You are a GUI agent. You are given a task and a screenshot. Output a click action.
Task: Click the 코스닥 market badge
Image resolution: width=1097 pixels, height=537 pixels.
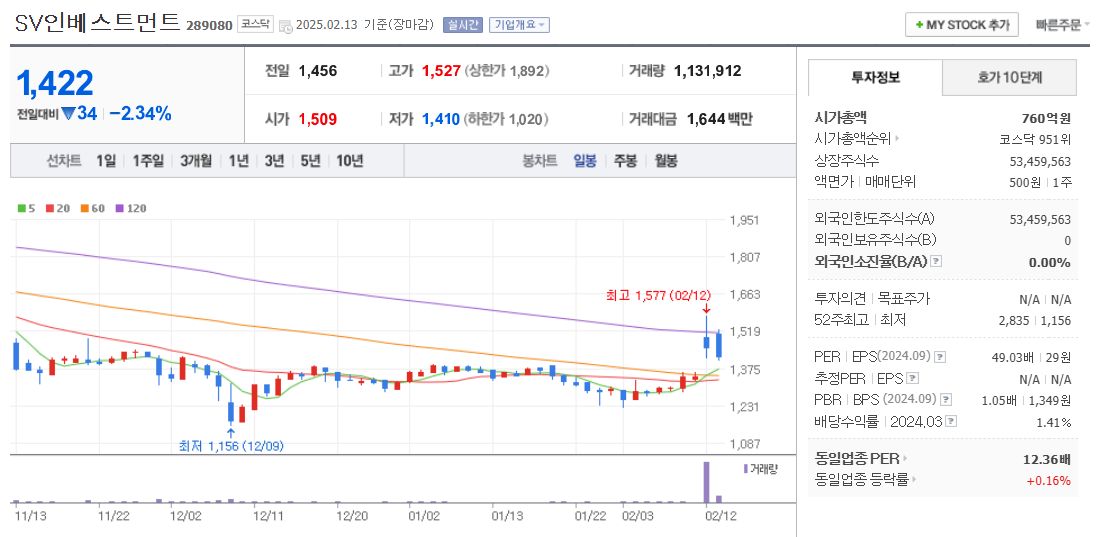[x=255, y=24]
